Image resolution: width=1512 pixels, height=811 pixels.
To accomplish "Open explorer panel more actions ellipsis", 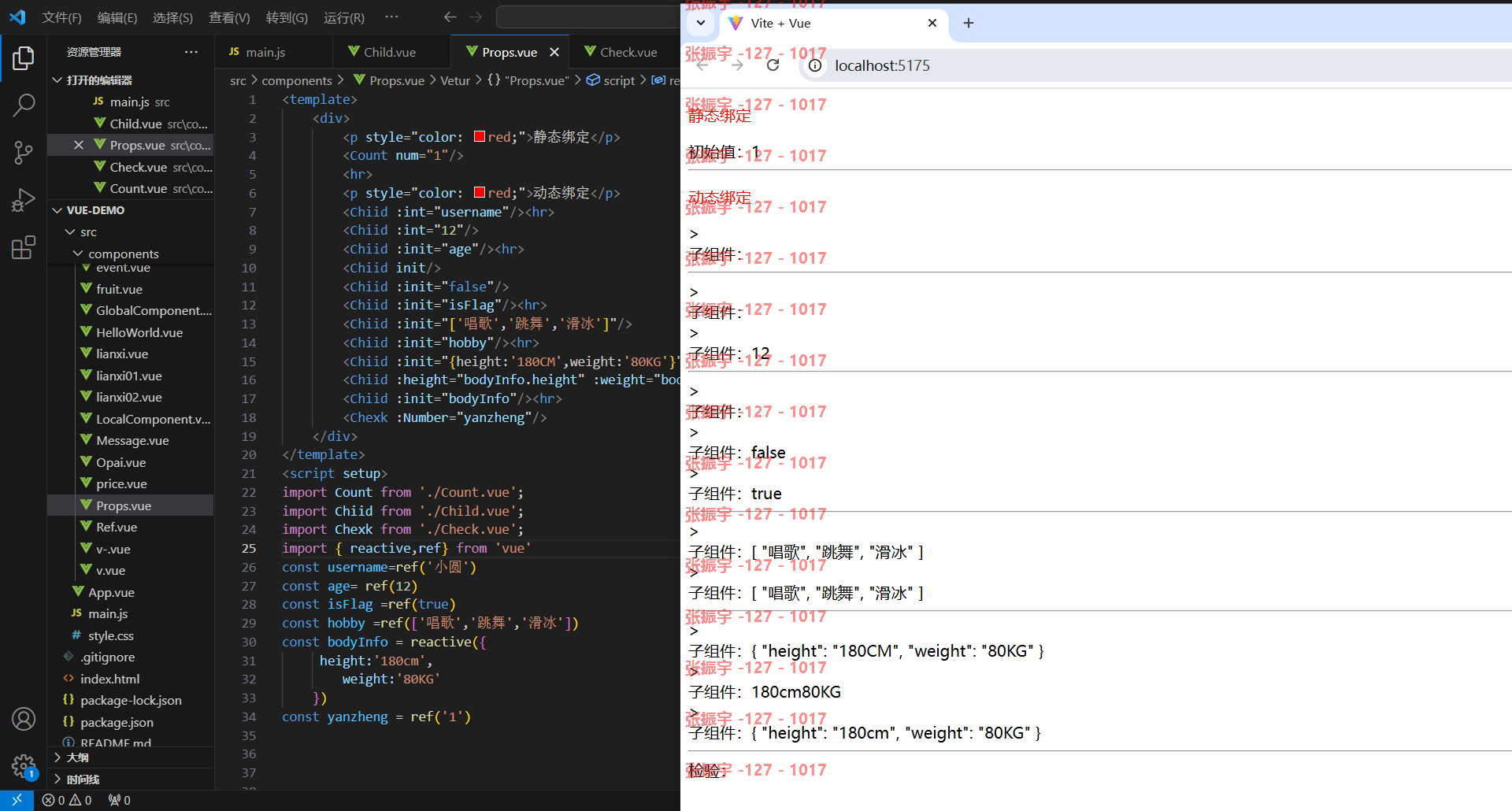I will [191, 52].
